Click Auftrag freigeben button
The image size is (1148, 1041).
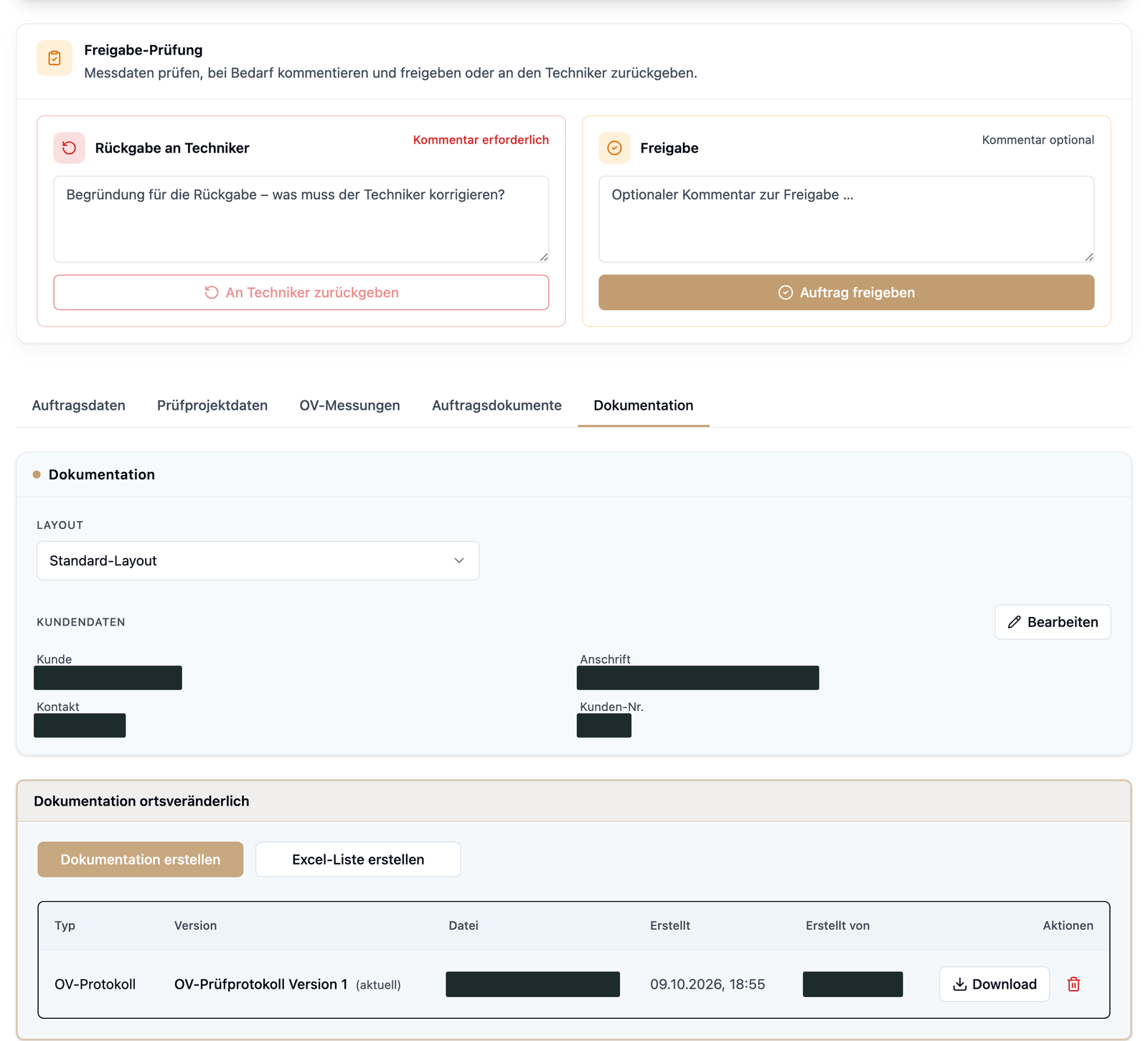[x=847, y=293]
